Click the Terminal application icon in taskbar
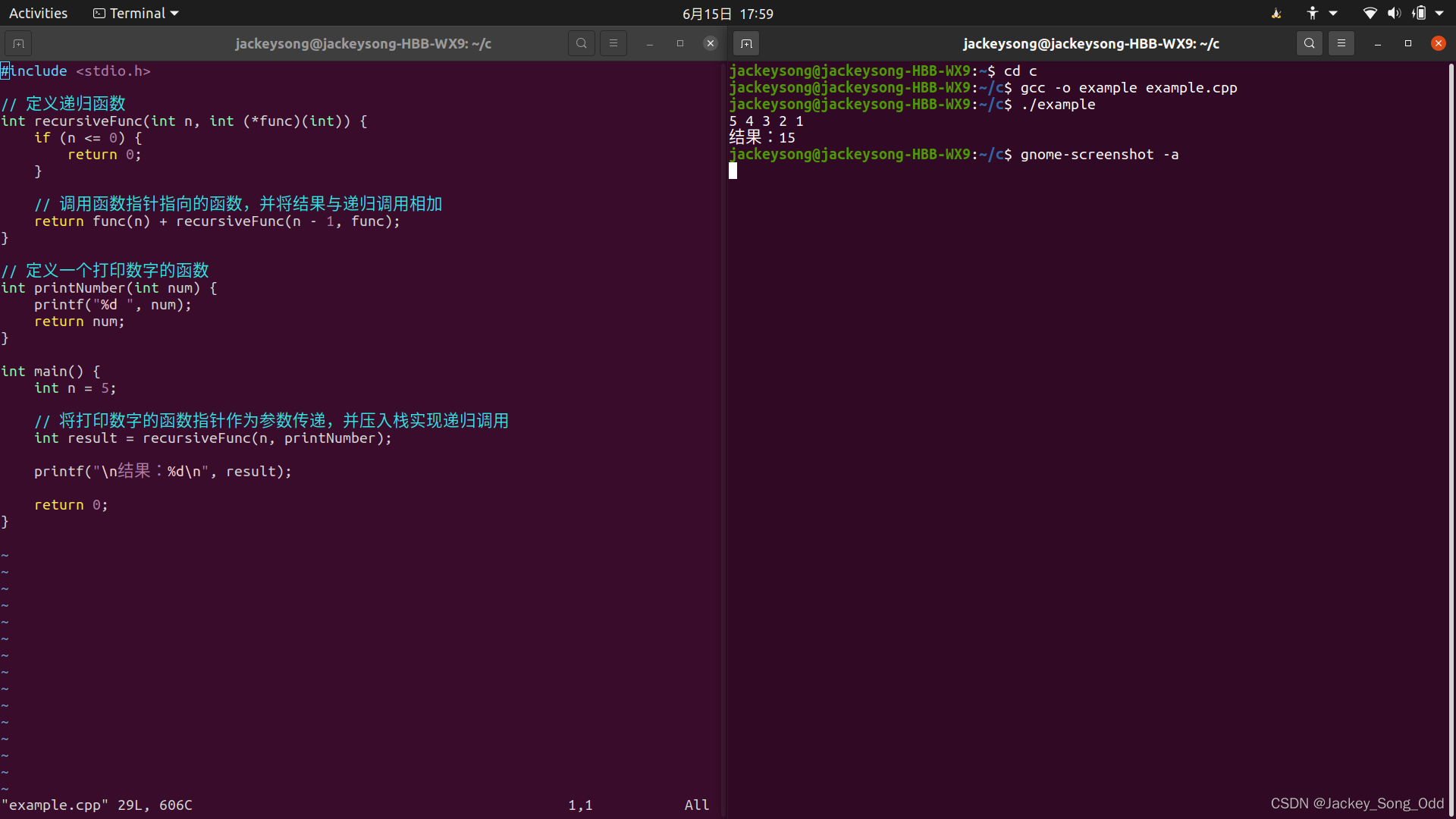 100,13
